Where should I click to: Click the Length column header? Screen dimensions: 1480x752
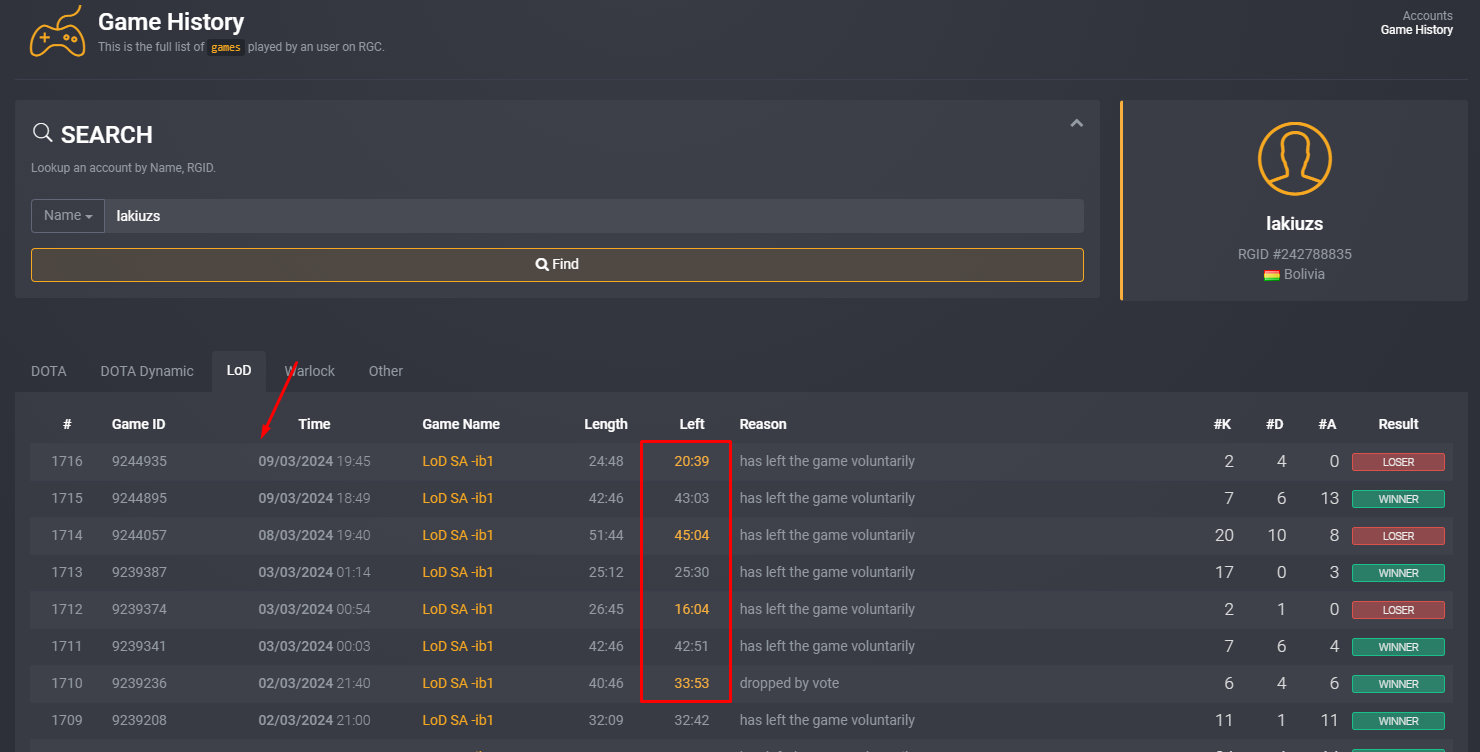606,424
